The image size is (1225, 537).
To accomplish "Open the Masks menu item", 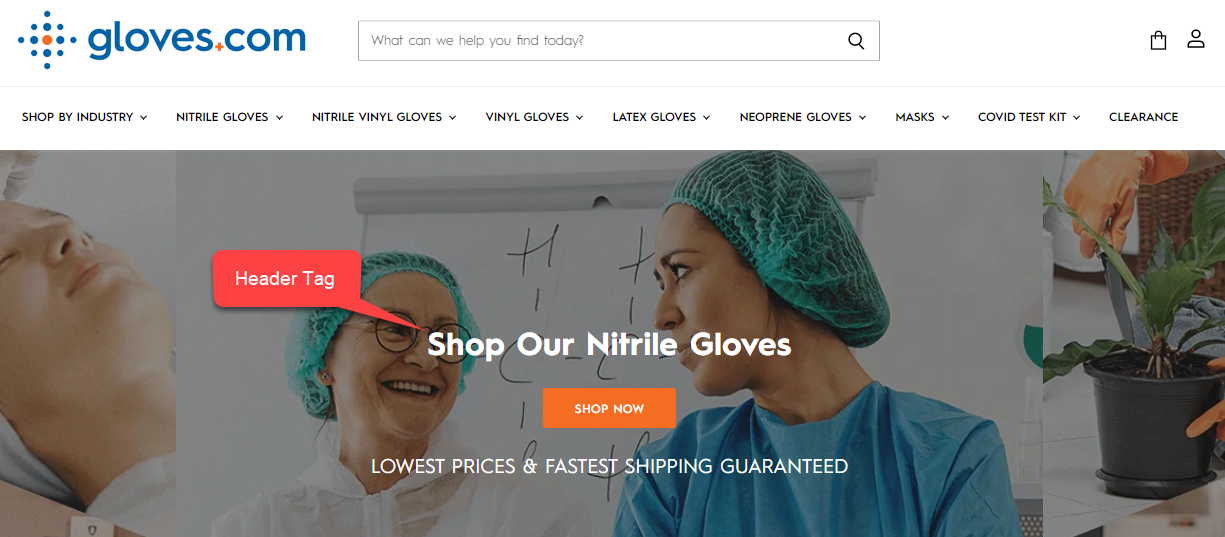I will point(915,117).
